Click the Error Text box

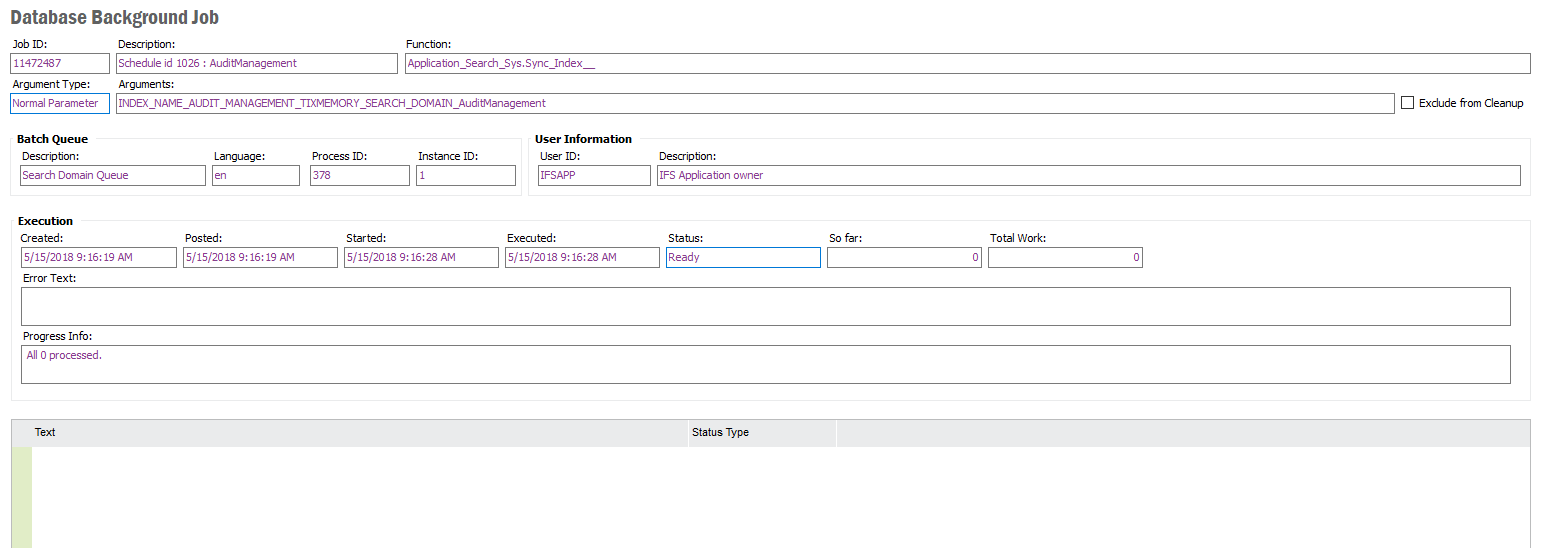point(765,306)
